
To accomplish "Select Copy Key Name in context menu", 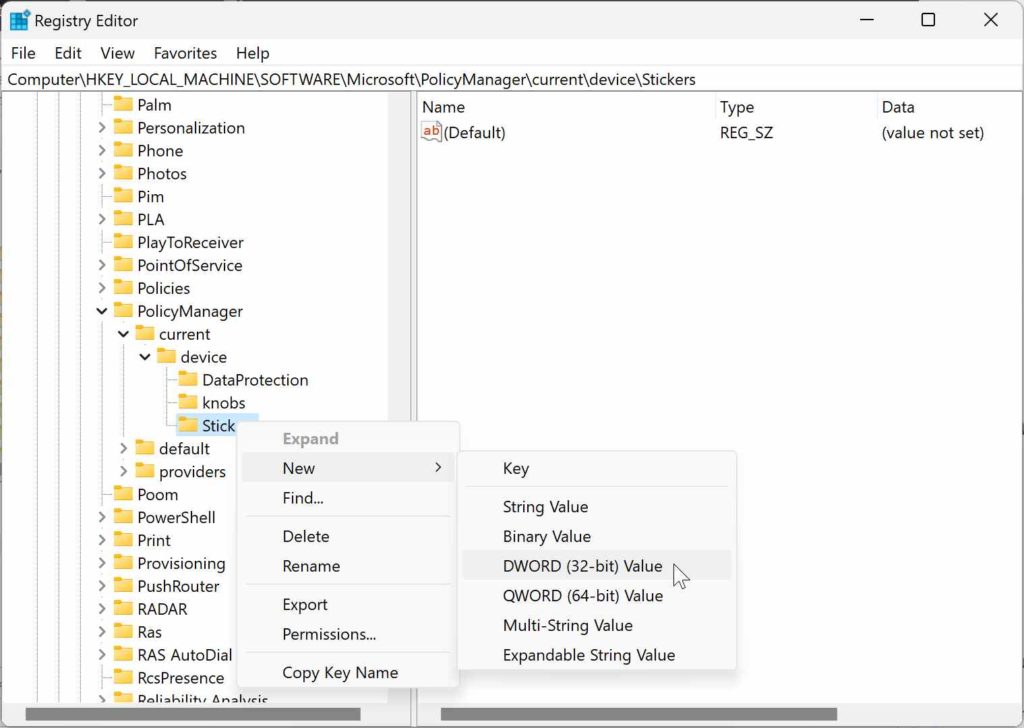I will tap(347, 673).
